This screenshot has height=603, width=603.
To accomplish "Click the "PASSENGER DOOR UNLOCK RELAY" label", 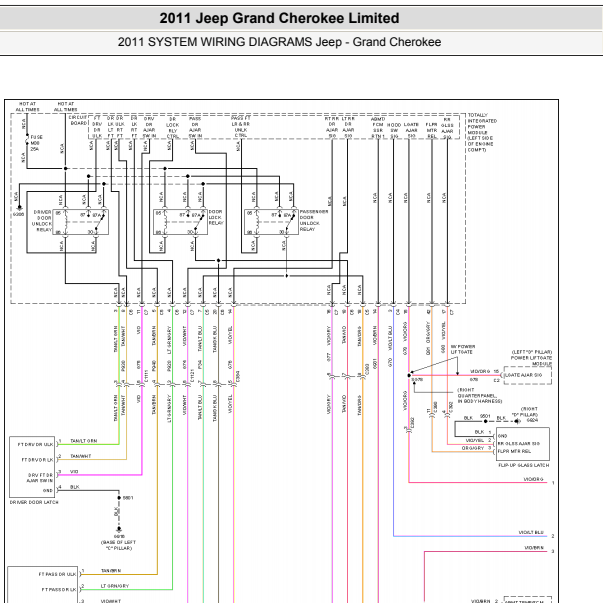I will tap(314, 220).
